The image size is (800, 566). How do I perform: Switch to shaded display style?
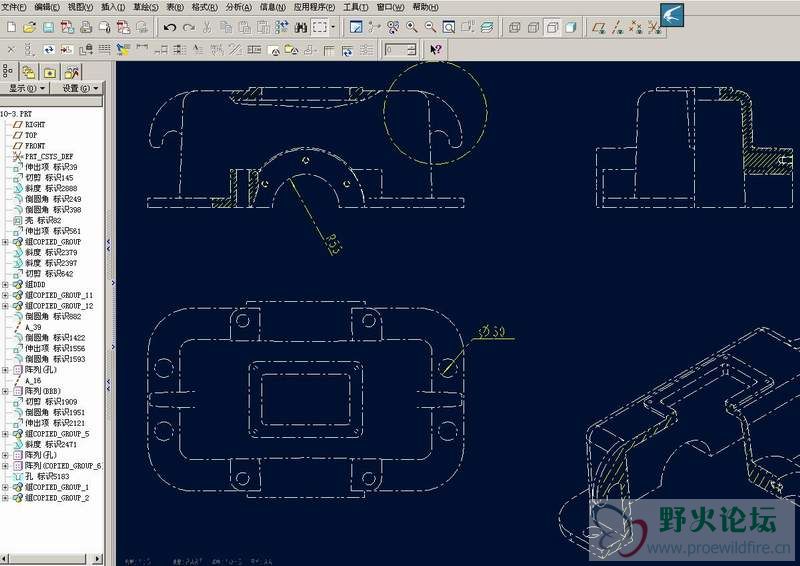pos(571,27)
